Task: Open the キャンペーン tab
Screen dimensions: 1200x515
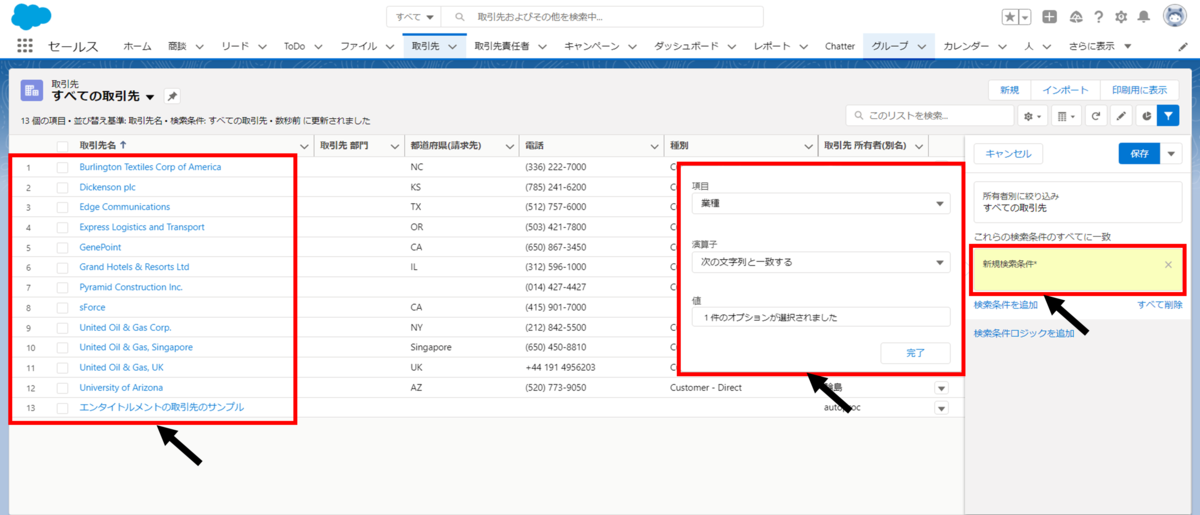Action: [x=592, y=47]
